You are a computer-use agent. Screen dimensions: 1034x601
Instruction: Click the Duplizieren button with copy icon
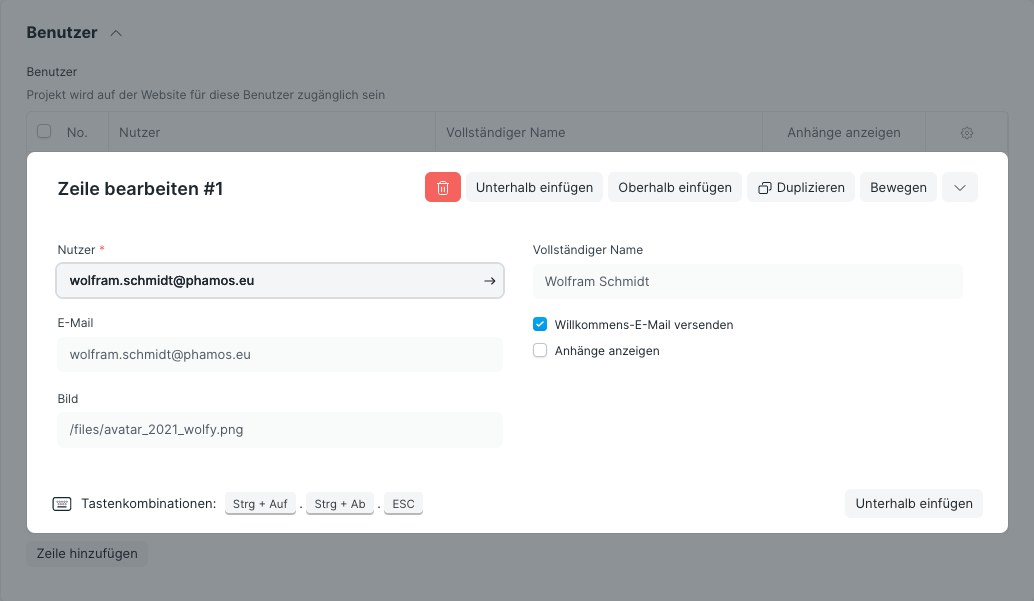801,188
